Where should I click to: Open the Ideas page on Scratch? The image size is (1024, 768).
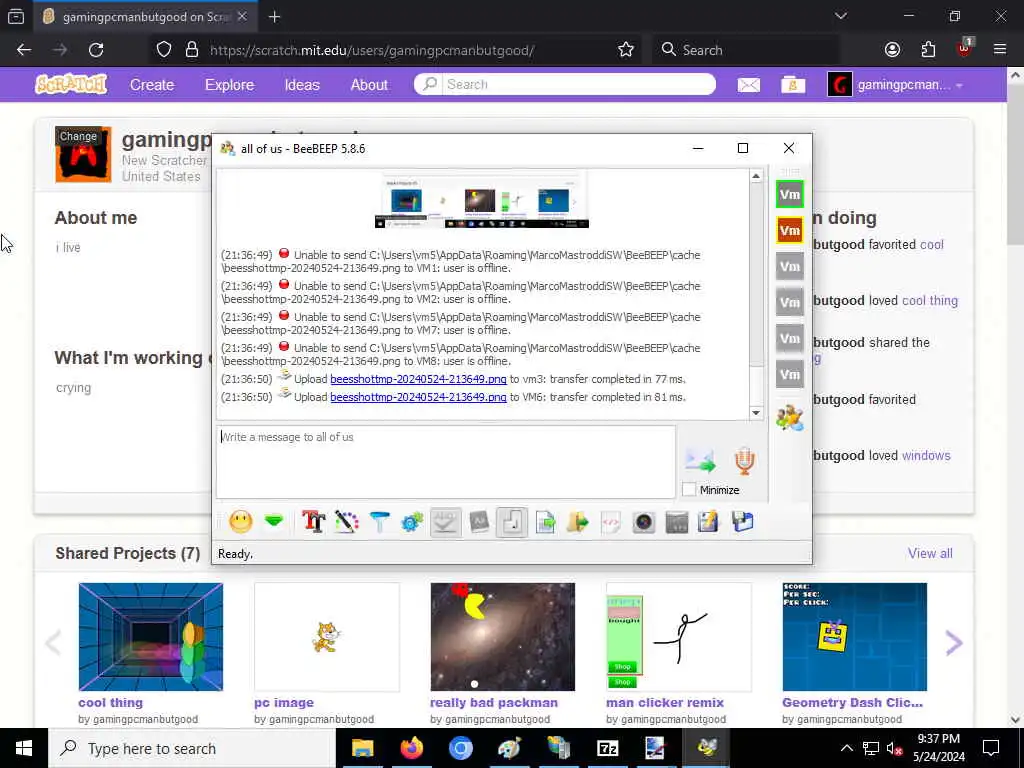tap(302, 85)
